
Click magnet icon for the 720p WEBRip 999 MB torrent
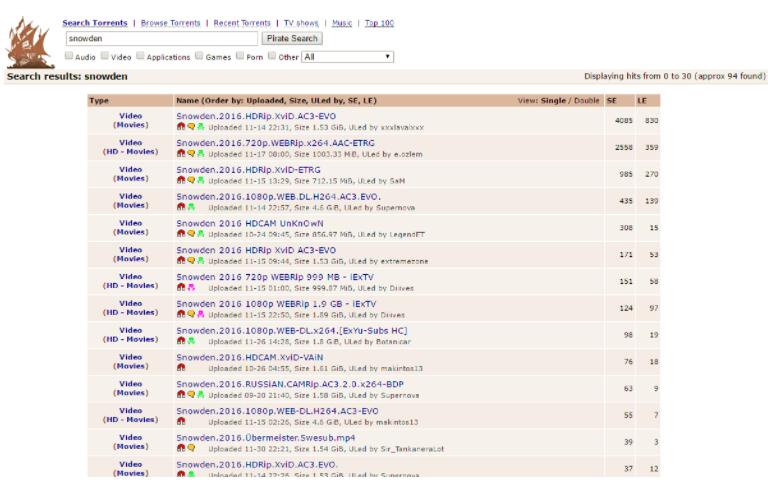[x=181, y=288]
